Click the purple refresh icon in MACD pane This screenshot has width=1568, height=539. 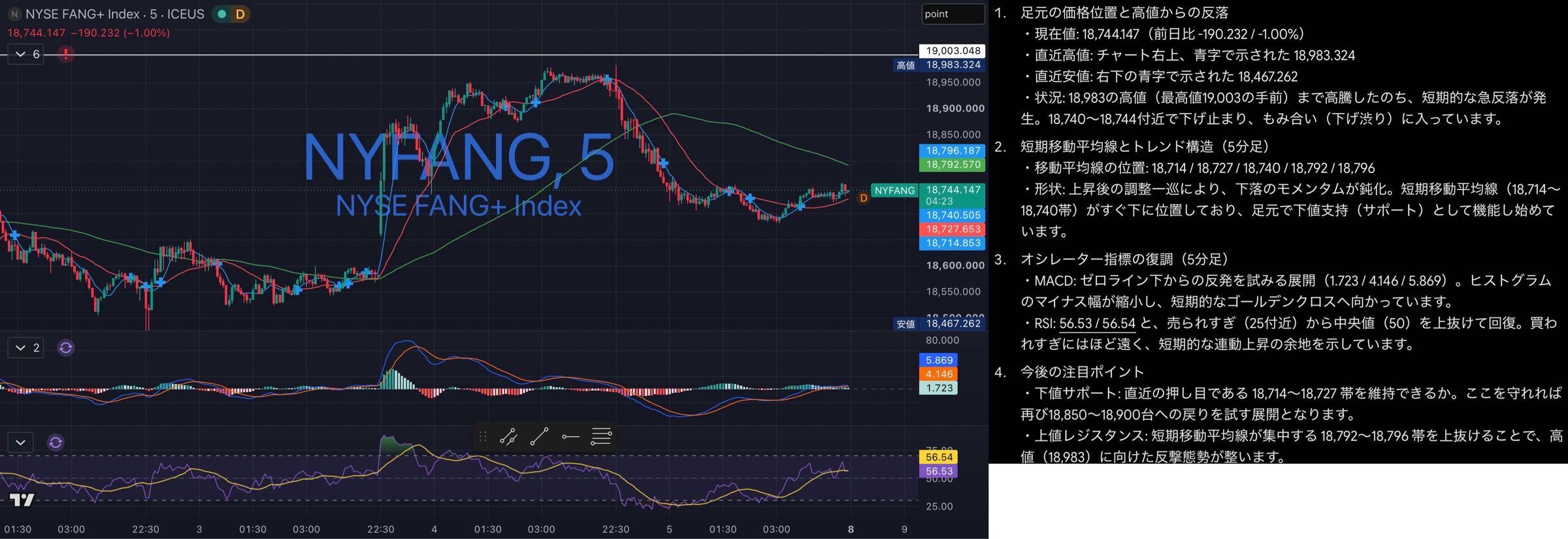[65, 348]
